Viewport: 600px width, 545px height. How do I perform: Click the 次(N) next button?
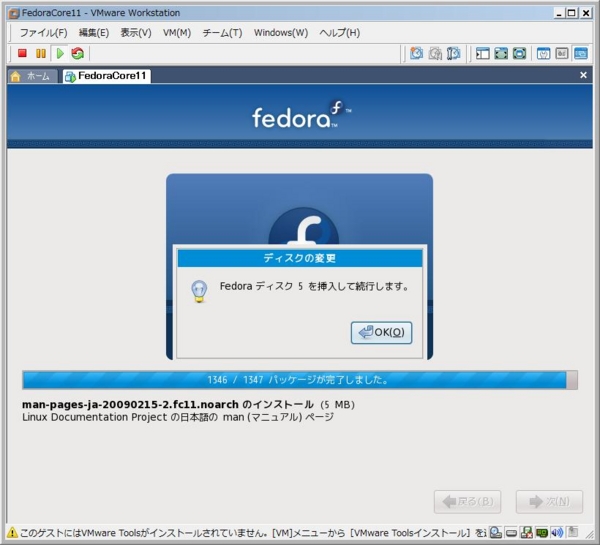[x=549, y=501]
